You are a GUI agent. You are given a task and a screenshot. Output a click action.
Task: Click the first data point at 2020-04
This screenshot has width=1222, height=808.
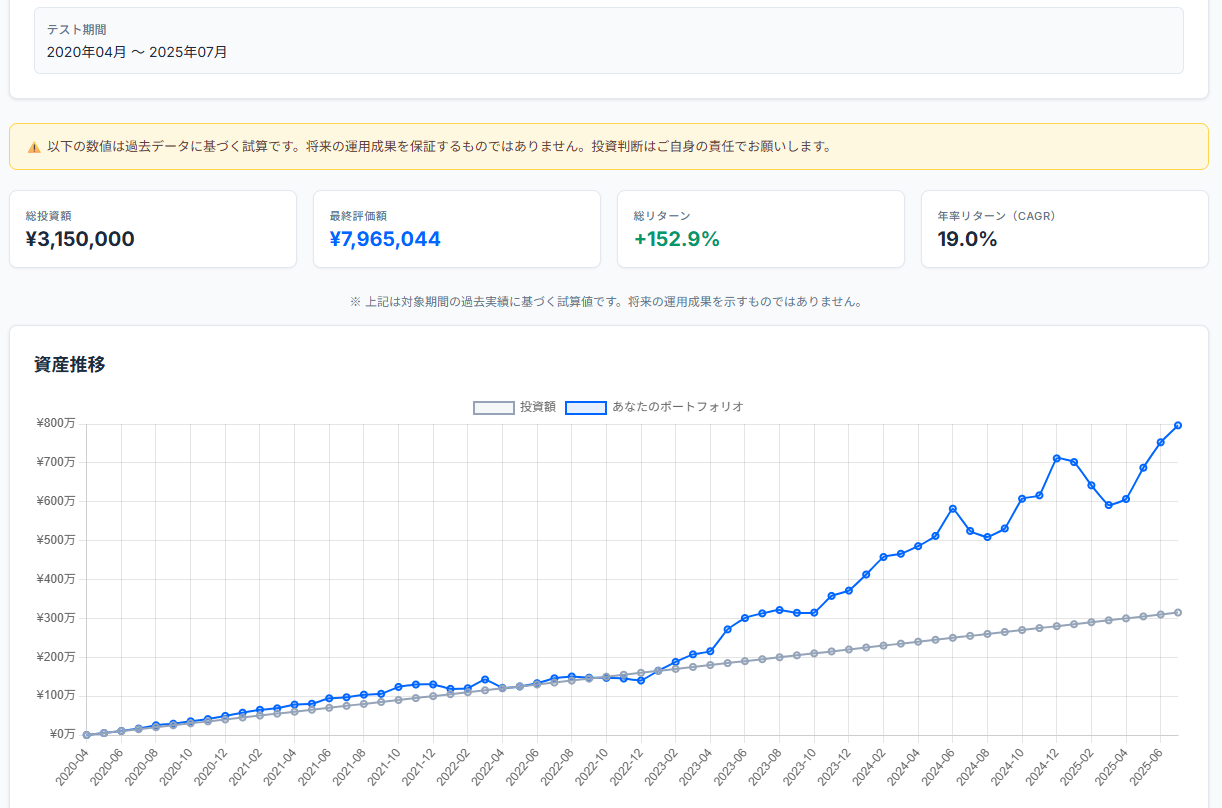[86, 734]
